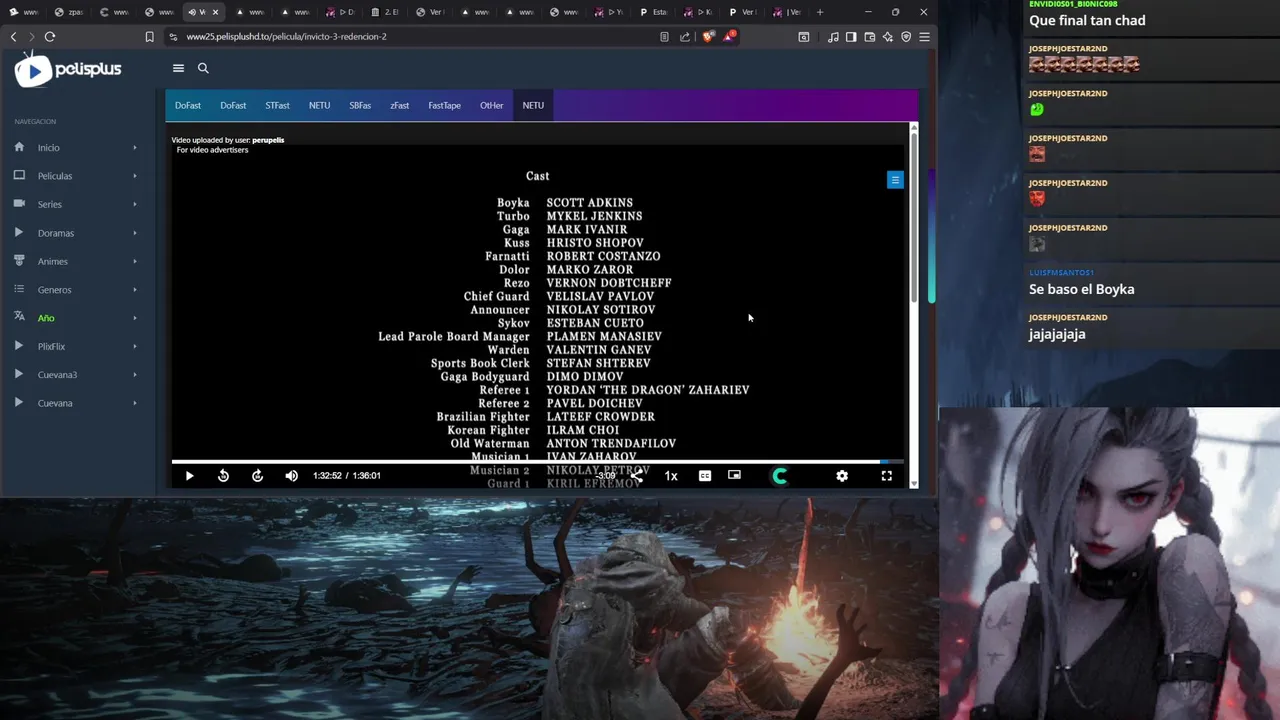
Task: Click the browser address bar URL
Action: (x=286, y=37)
